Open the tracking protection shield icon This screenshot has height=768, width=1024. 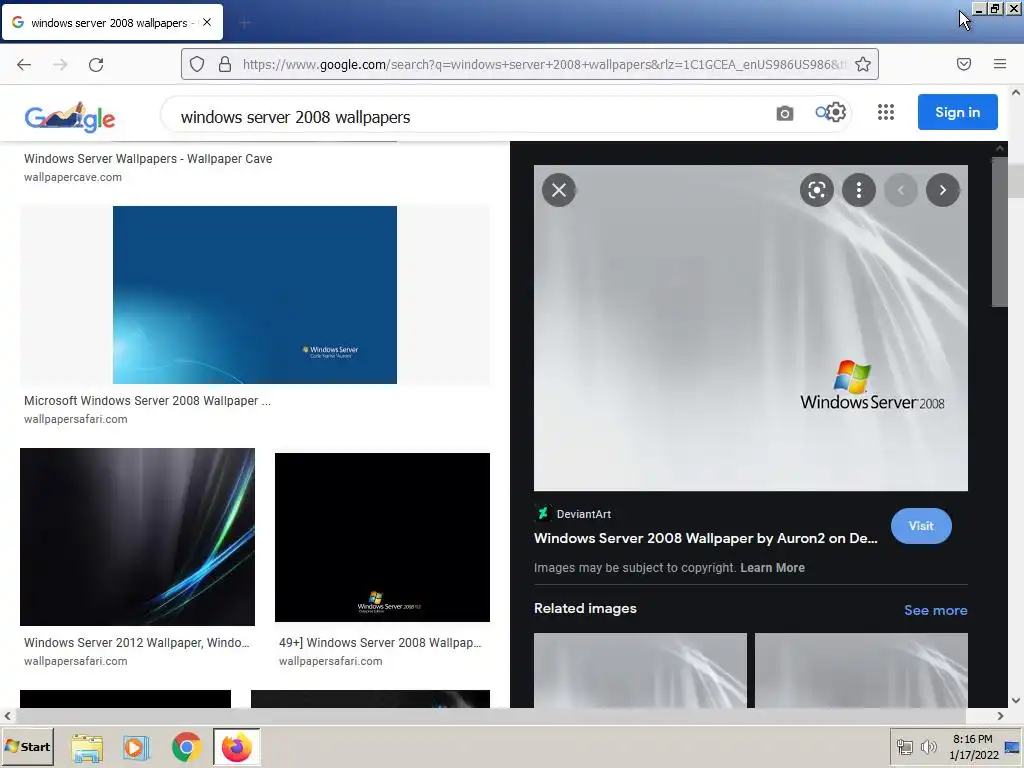[197, 64]
